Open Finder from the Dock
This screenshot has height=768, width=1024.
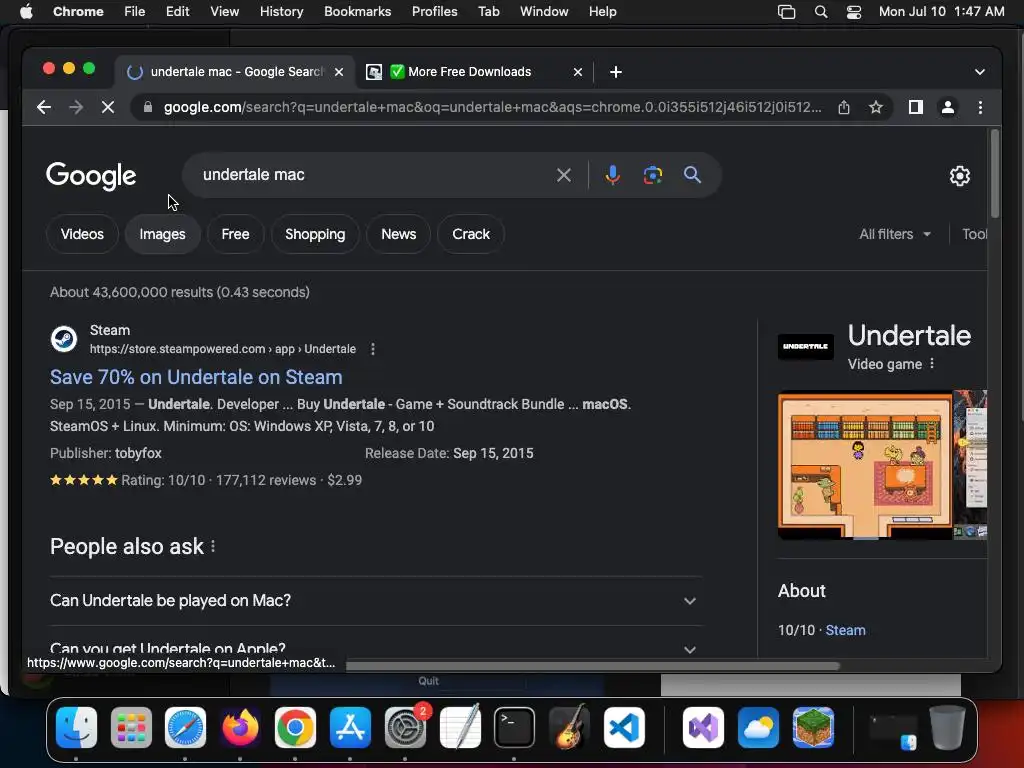click(76, 728)
